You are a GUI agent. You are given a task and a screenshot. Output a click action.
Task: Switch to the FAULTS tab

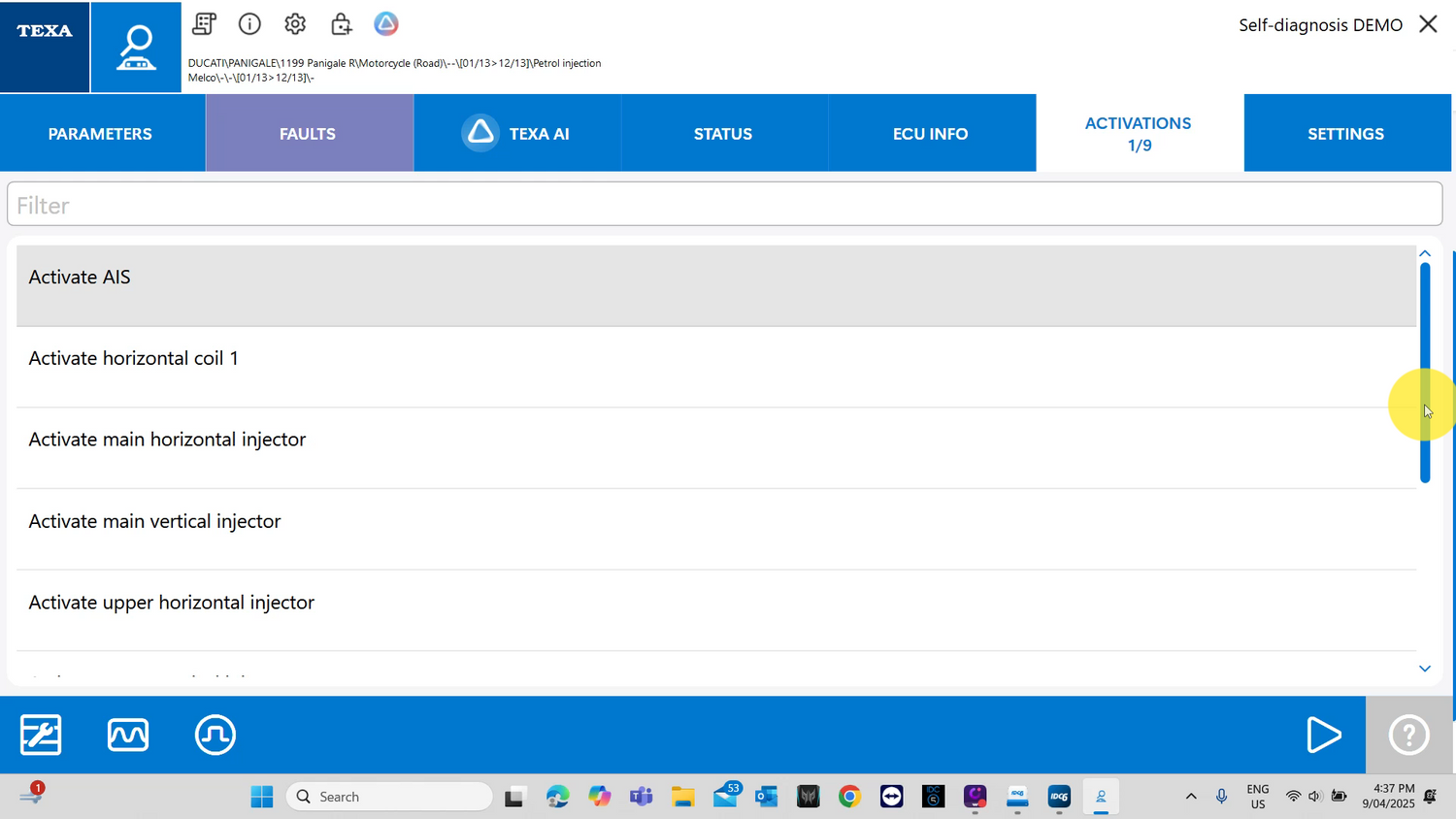[309, 134]
